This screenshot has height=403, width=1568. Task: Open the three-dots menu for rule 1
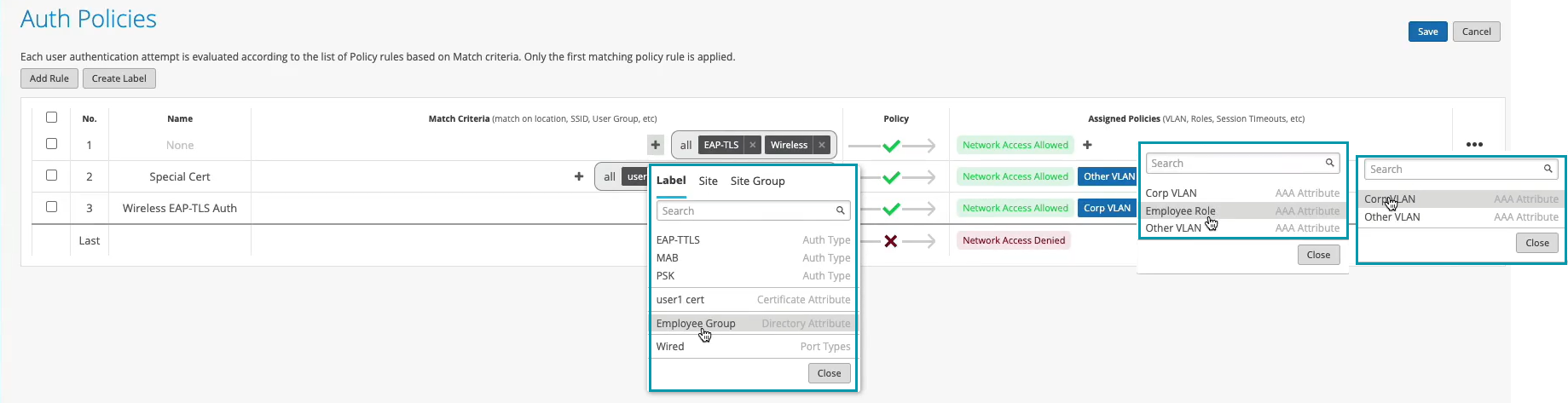(1474, 145)
